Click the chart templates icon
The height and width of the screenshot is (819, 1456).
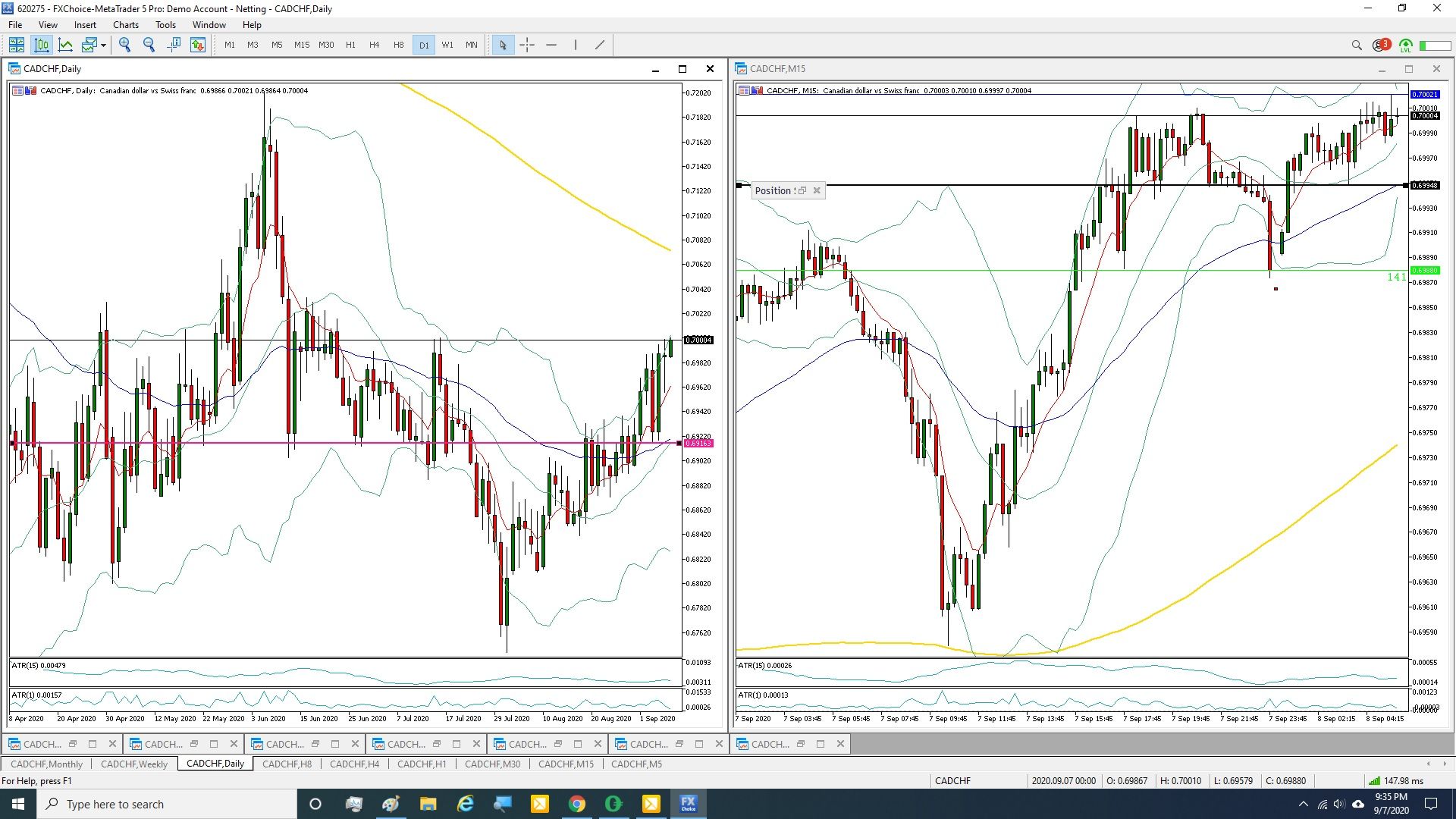pyautogui.click(x=89, y=45)
